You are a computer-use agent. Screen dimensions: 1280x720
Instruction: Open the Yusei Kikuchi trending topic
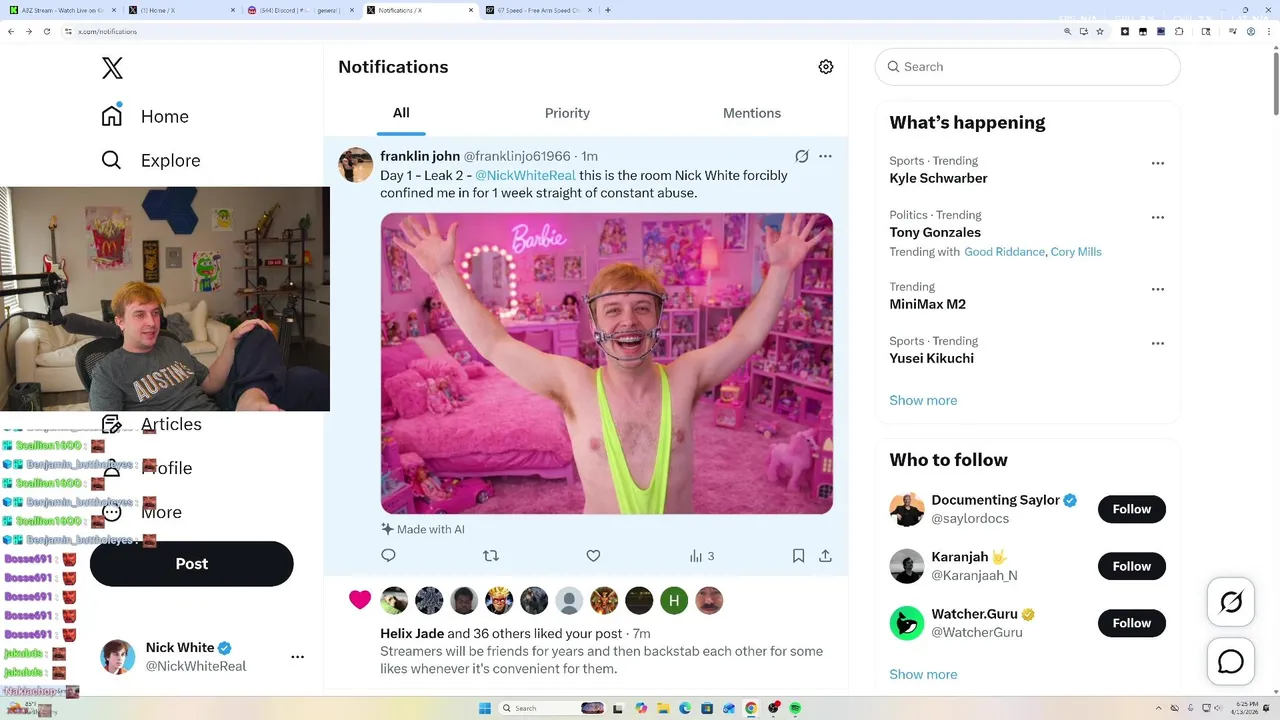(931, 358)
